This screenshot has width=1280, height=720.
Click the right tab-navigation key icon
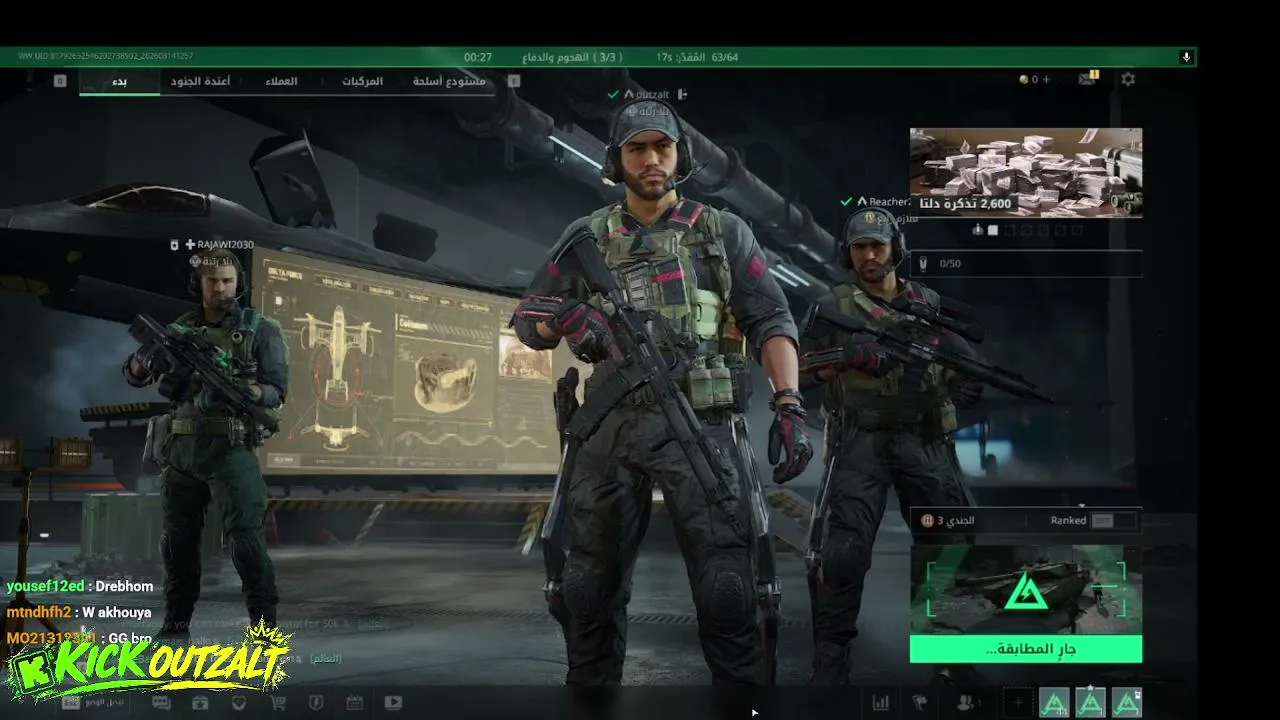pos(514,81)
